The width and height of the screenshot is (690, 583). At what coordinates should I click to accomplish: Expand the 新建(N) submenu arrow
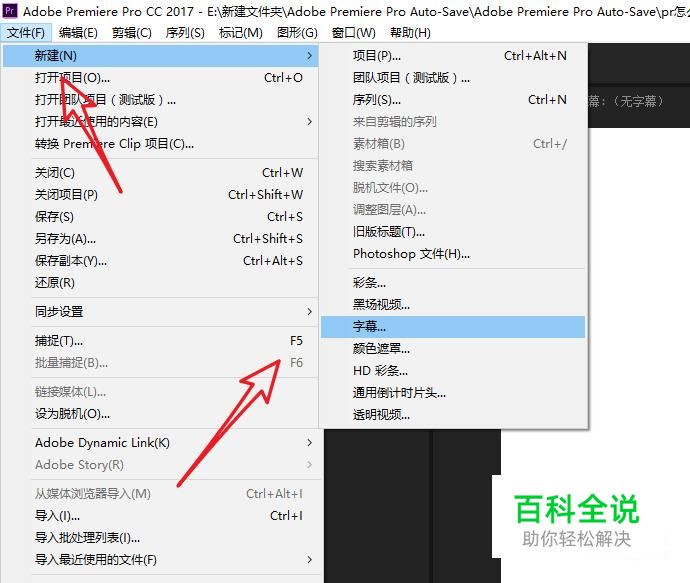click(x=309, y=56)
